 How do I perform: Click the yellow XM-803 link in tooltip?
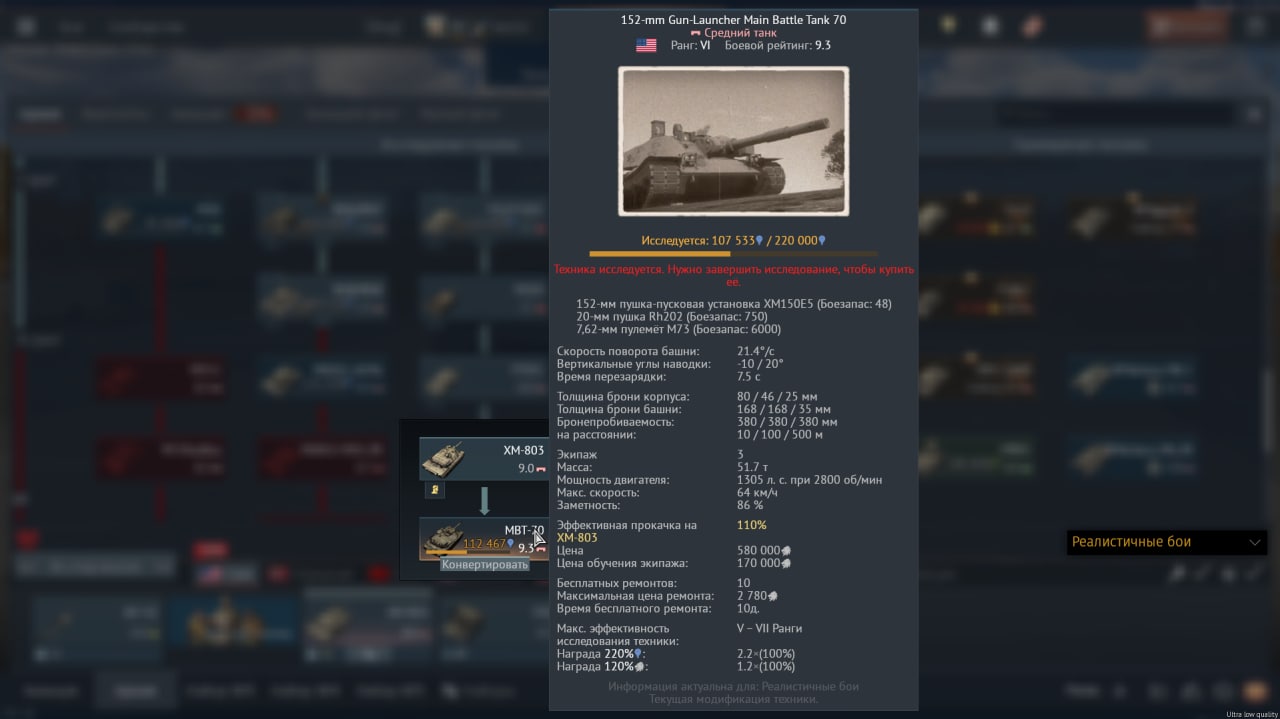(x=577, y=538)
